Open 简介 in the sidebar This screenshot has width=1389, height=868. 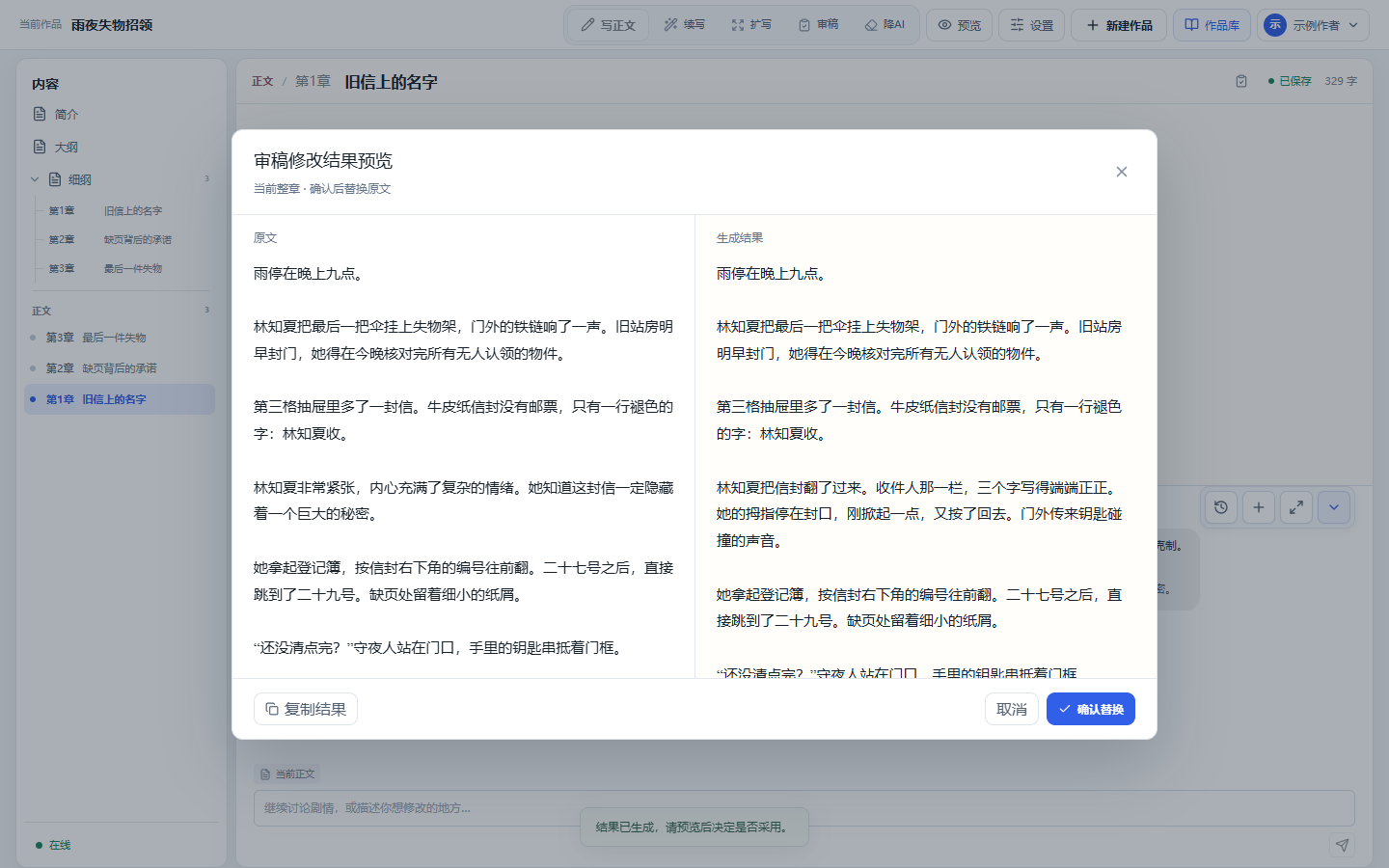tap(122, 114)
